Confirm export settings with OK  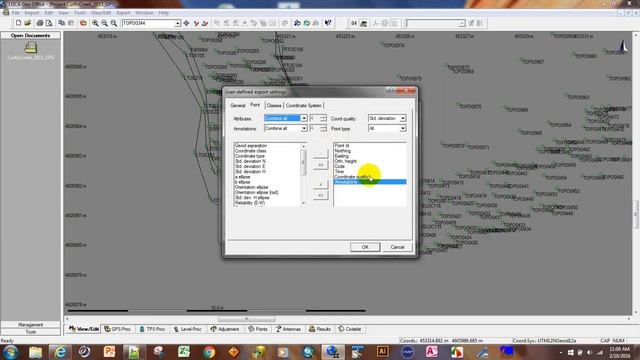point(365,247)
